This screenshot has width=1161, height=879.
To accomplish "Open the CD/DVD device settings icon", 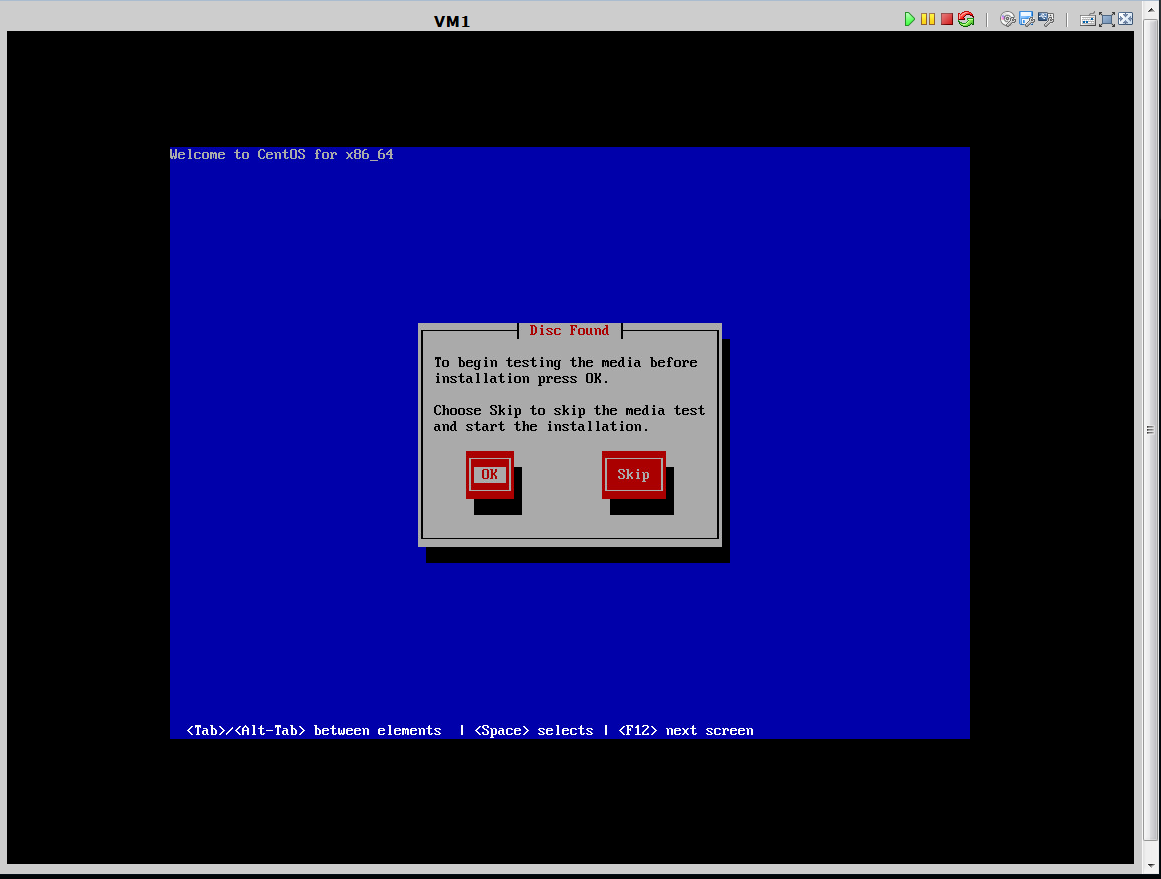I will (1008, 19).
